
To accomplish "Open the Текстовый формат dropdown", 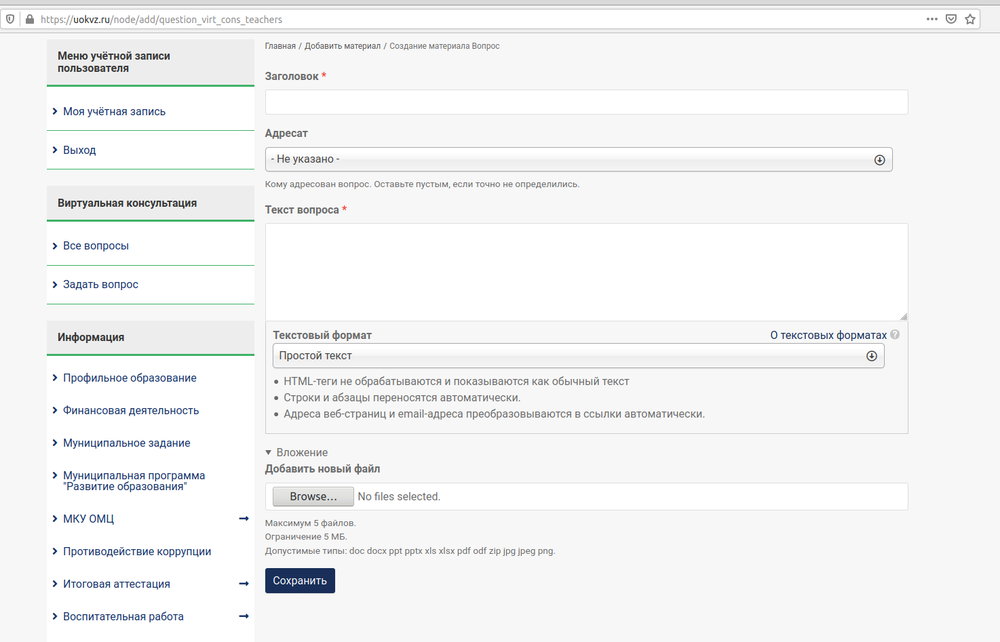I will [578, 356].
